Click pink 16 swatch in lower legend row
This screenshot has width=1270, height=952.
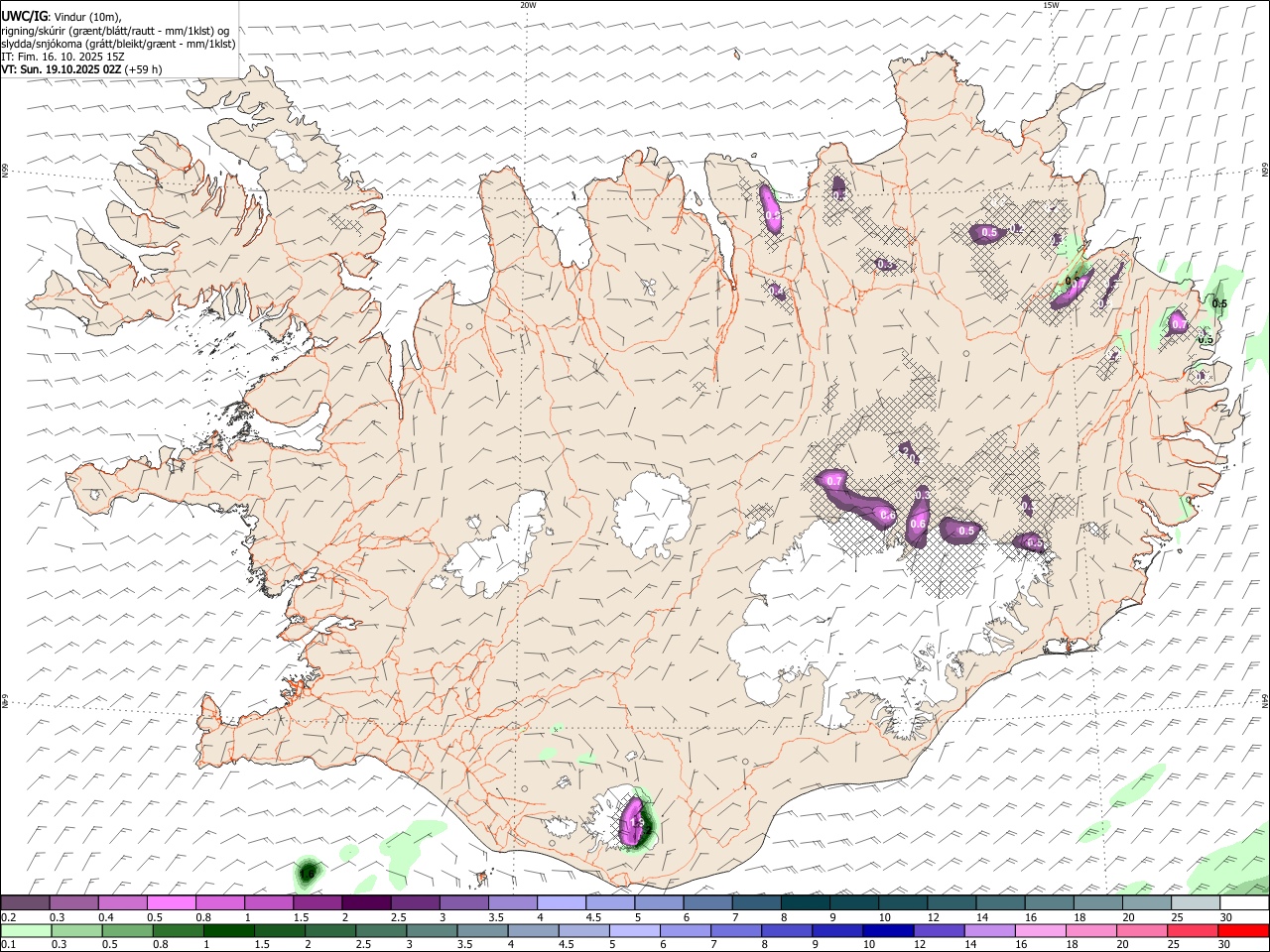coord(1040,930)
